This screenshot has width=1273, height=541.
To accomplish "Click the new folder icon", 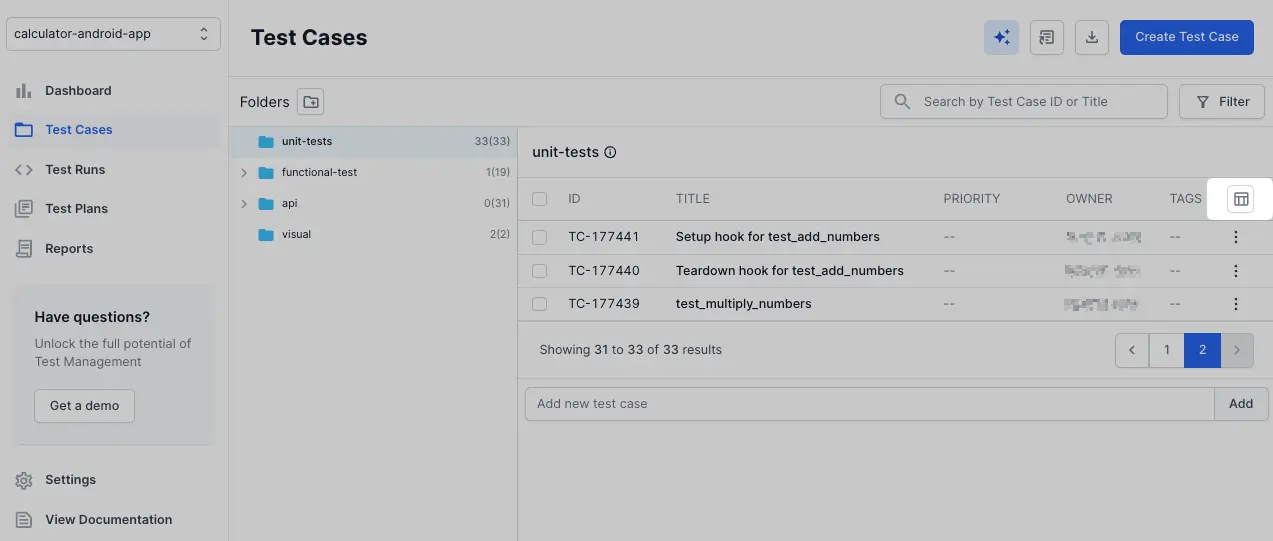I will [311, 101].
